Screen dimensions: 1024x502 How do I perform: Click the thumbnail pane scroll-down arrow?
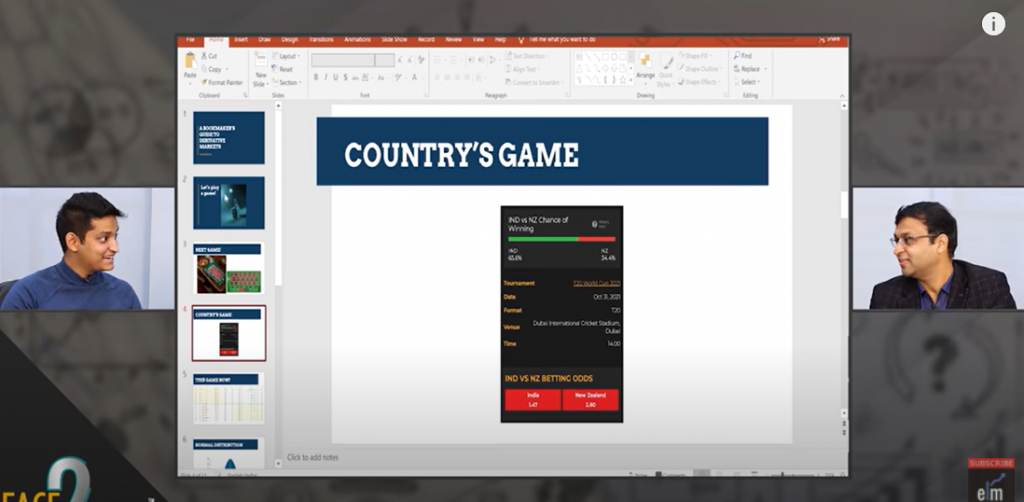click(x=278, y=463)
